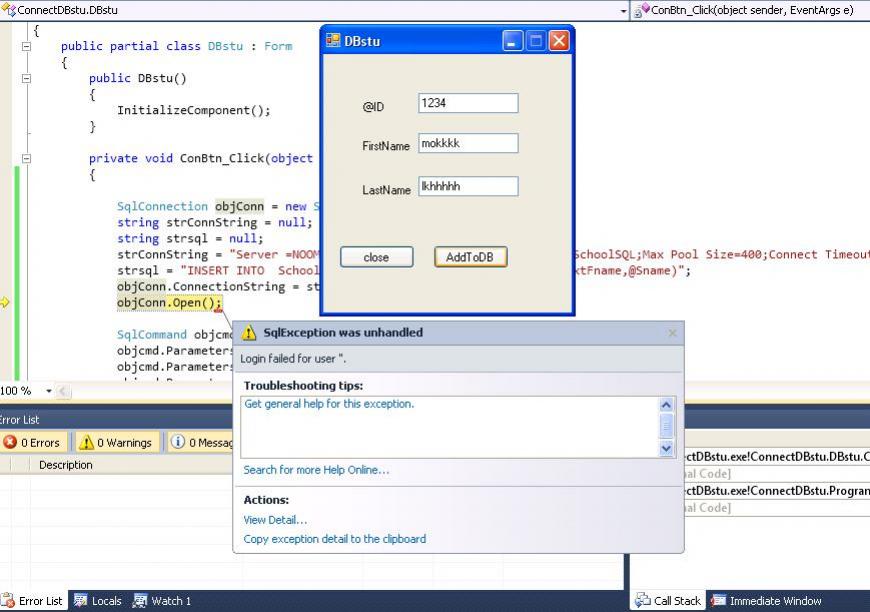Screen dimensions: 870x612
Task: Toggle the 0 Messages filter
Action: coord(200,442)
